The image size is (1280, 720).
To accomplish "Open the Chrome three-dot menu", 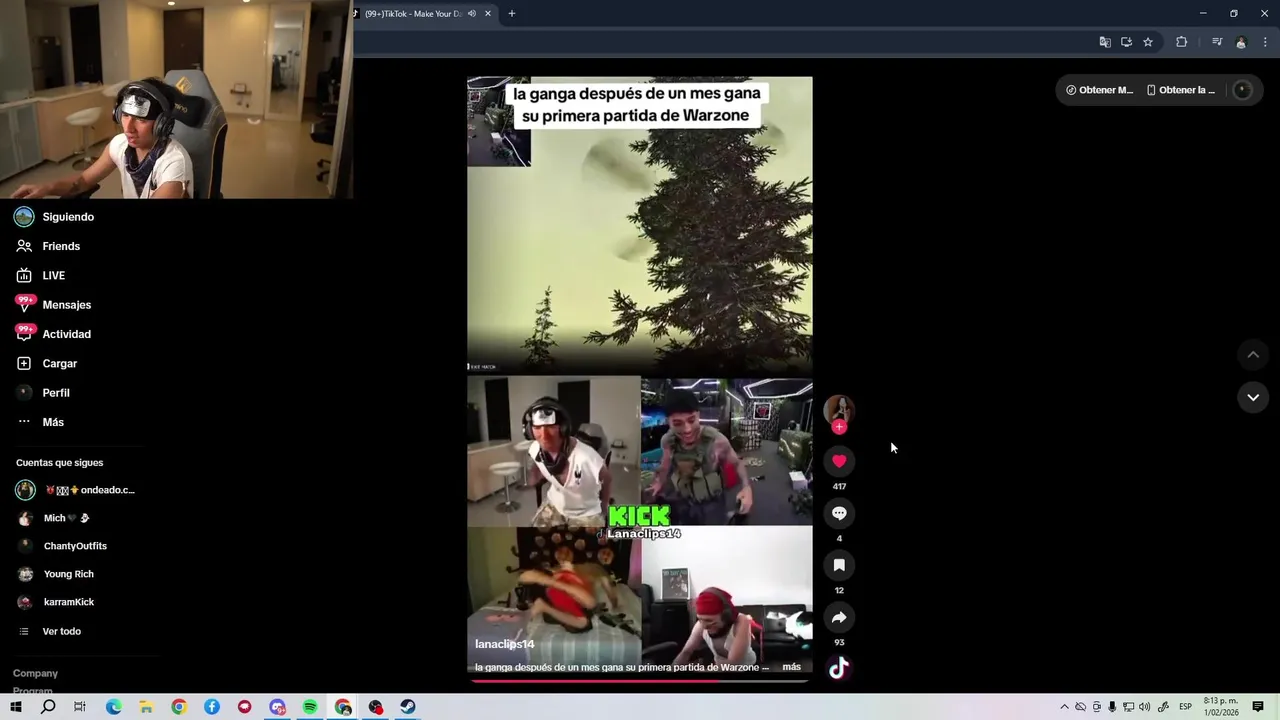I will (x=1265, y=42).
